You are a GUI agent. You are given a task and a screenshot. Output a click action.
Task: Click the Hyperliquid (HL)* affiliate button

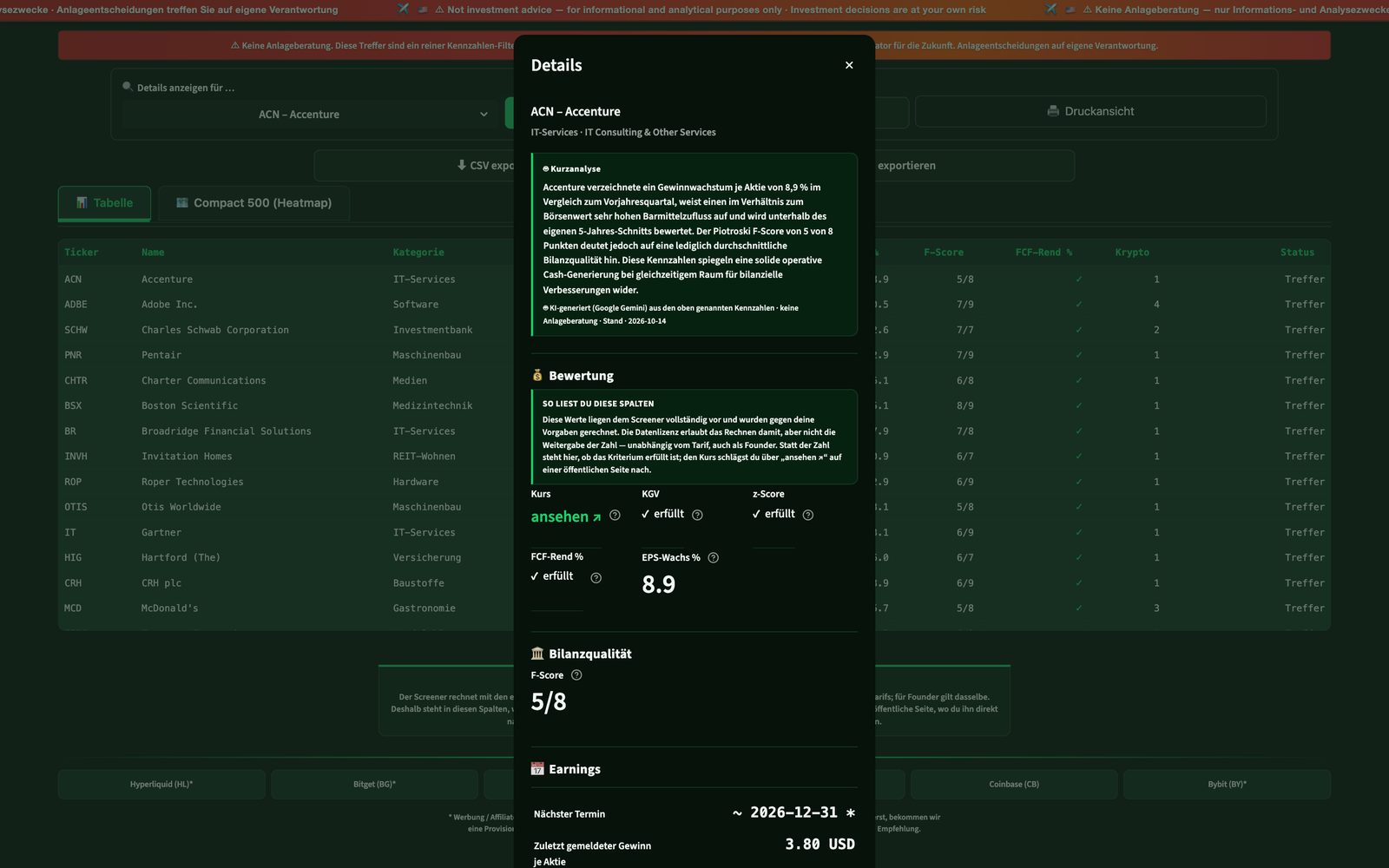(161, 784)
